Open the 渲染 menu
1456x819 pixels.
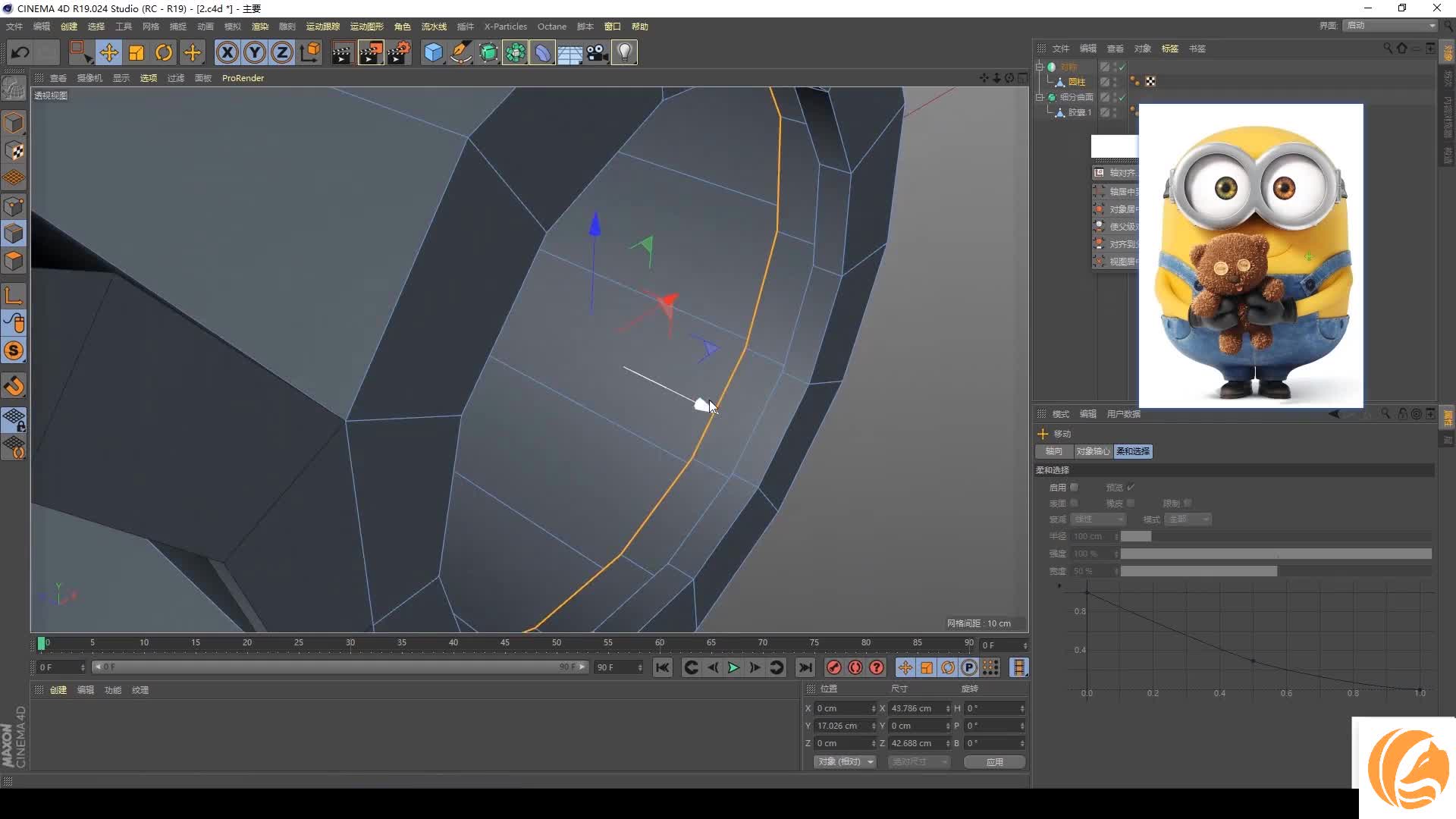point(260,27)
